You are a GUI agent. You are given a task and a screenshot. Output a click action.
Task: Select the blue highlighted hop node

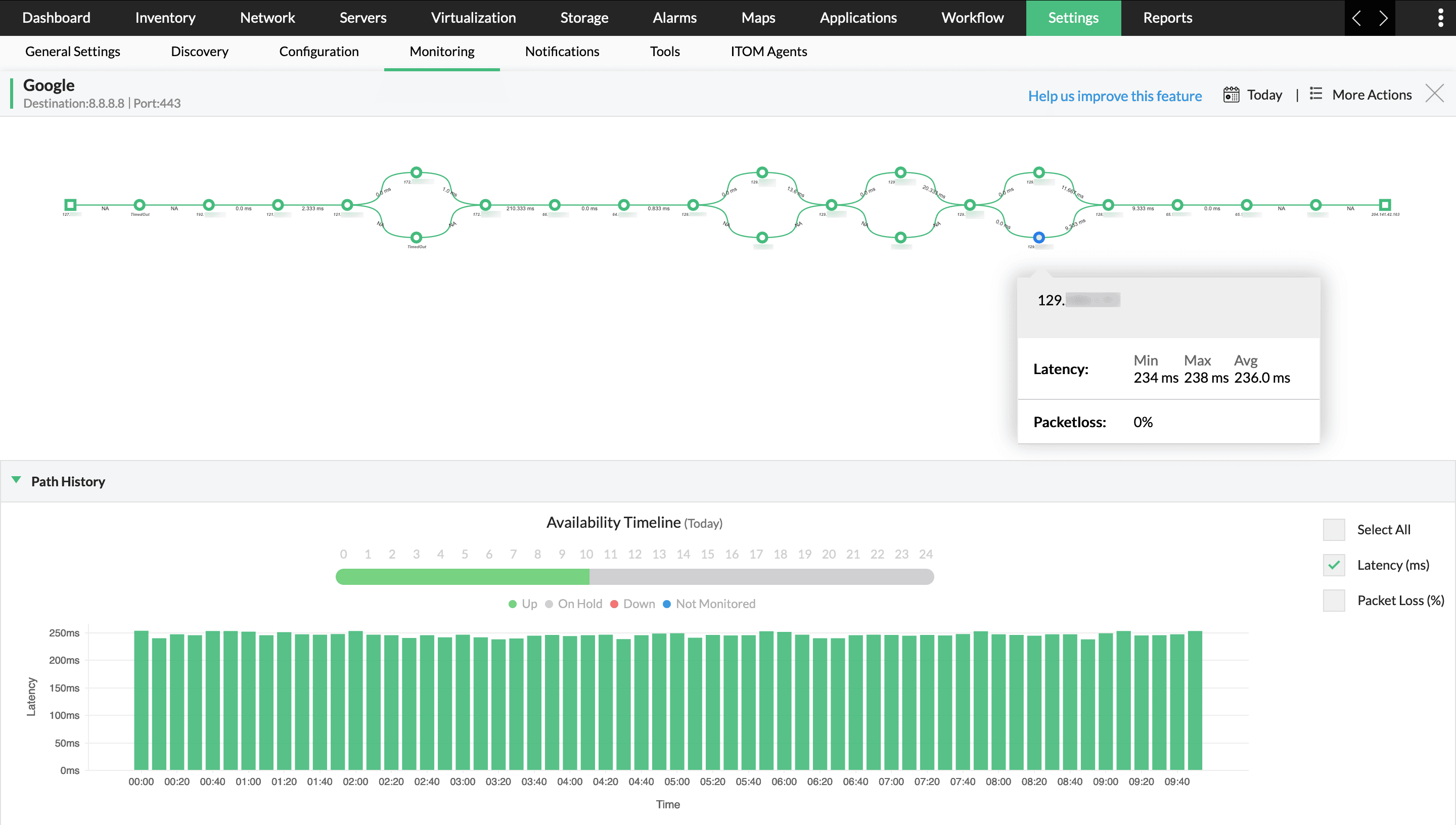(x=1038, y=238)
